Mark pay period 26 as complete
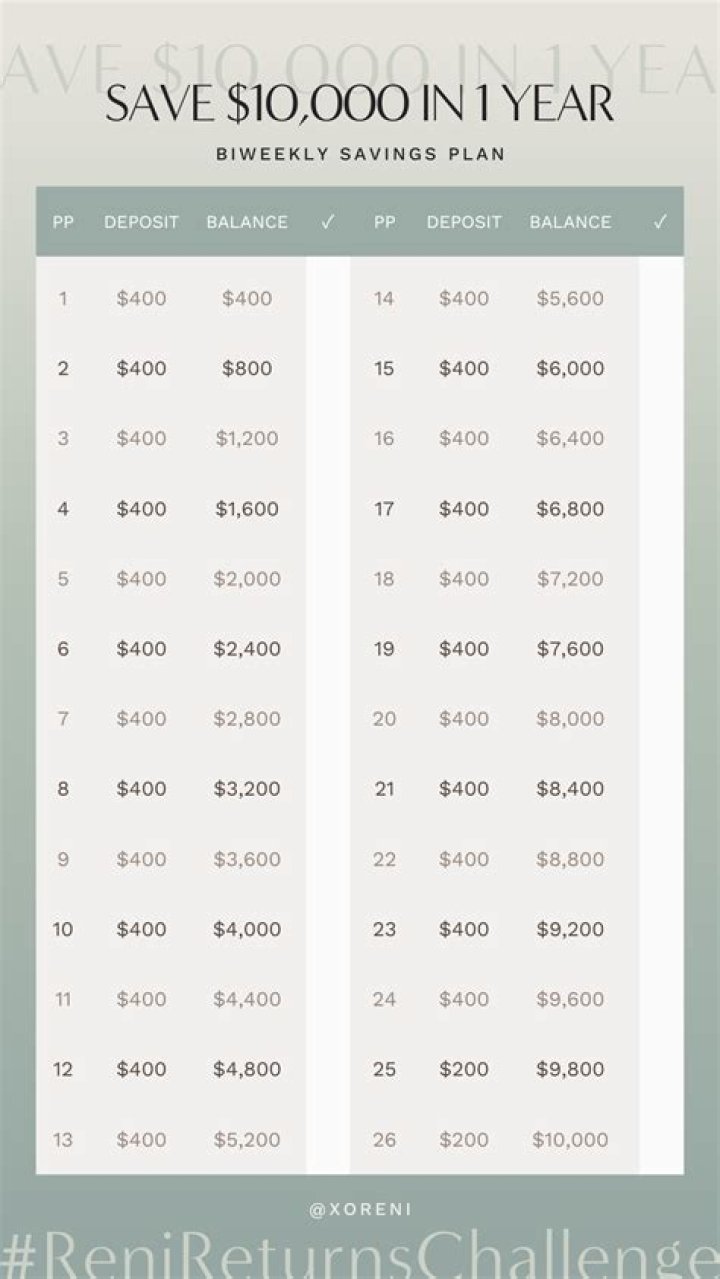The height and width of the screenshot is (1279, 720). click(x=661, y=1139)
